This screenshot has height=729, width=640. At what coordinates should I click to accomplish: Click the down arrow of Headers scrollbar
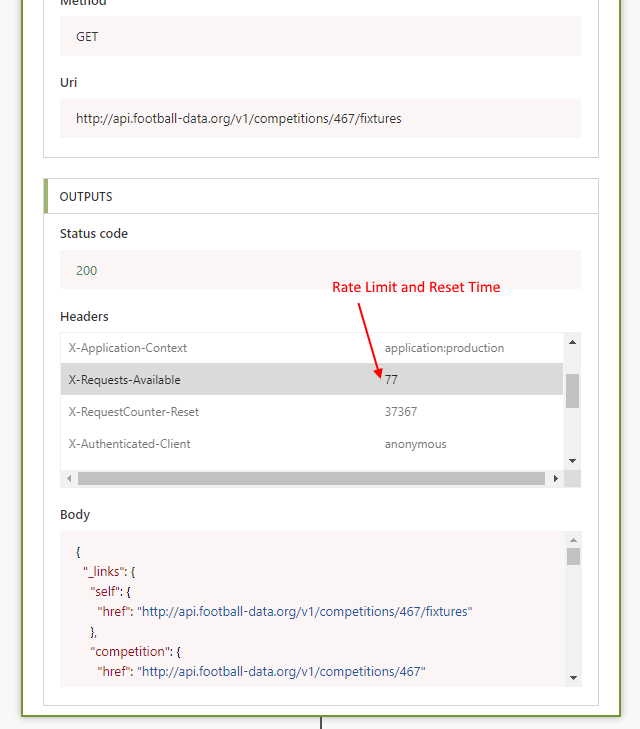coord(572,460)
